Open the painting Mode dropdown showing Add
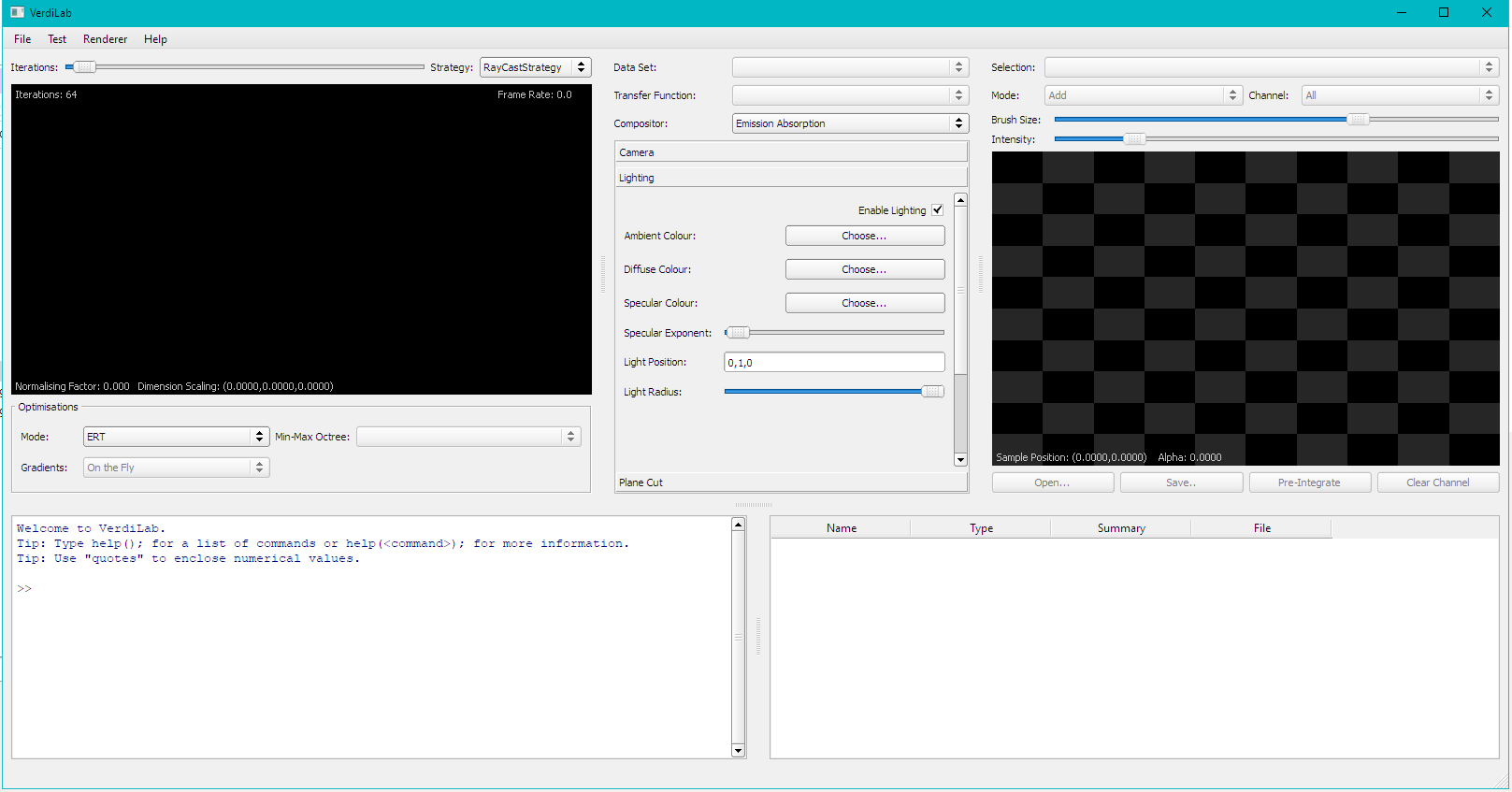The height and width of the screenshot is (792, 1512). point(1143,95)
